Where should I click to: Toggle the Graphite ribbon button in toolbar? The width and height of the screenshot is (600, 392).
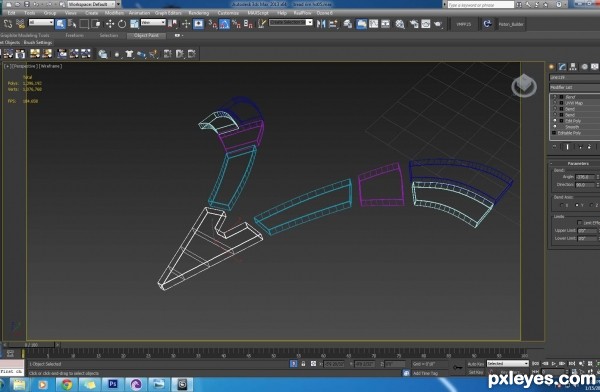pos(361,24)
